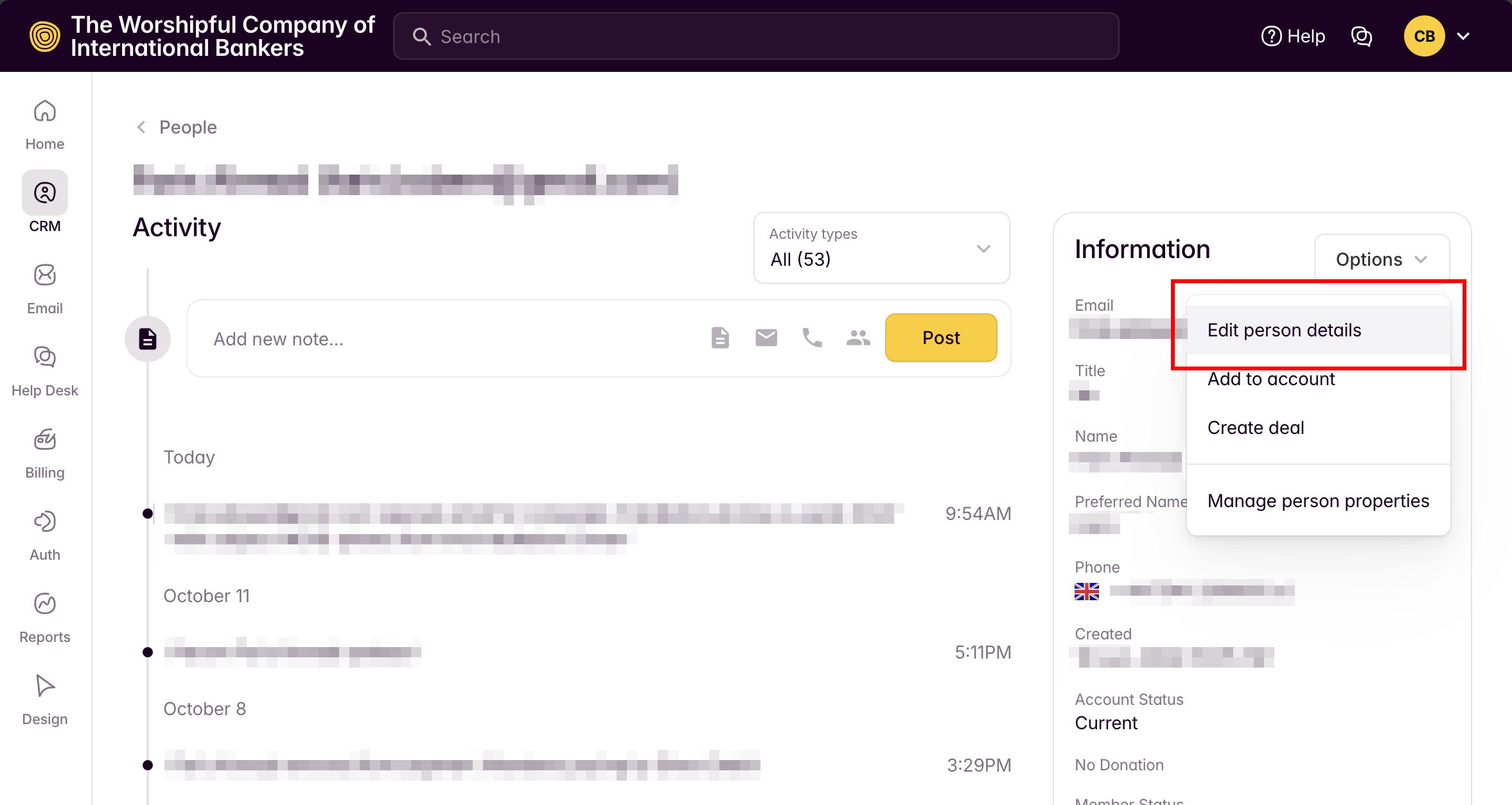Open Reports from the sidebar

(45, 617)
